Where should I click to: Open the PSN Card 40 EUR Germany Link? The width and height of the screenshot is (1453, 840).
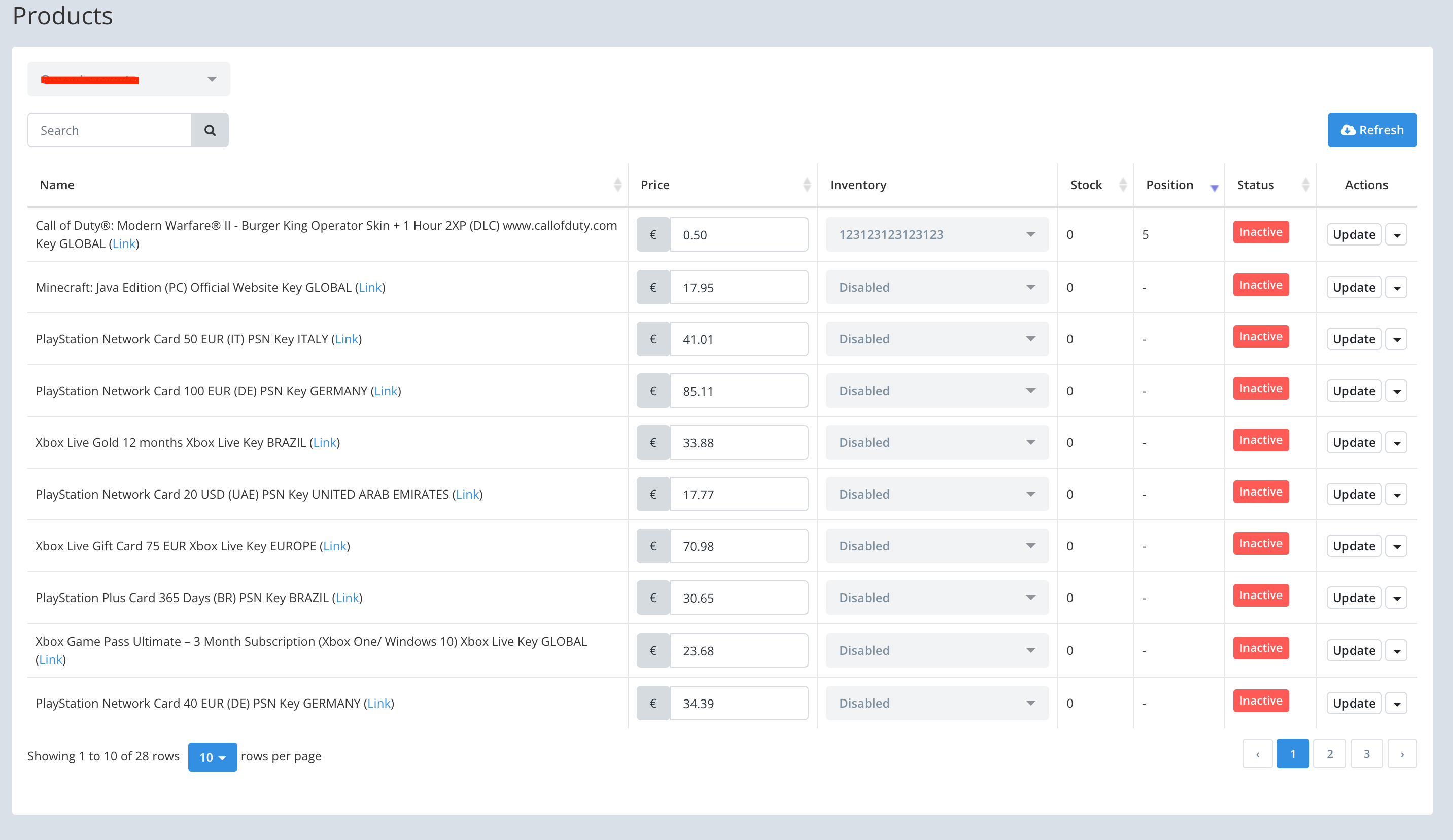[x=379, y=704]
